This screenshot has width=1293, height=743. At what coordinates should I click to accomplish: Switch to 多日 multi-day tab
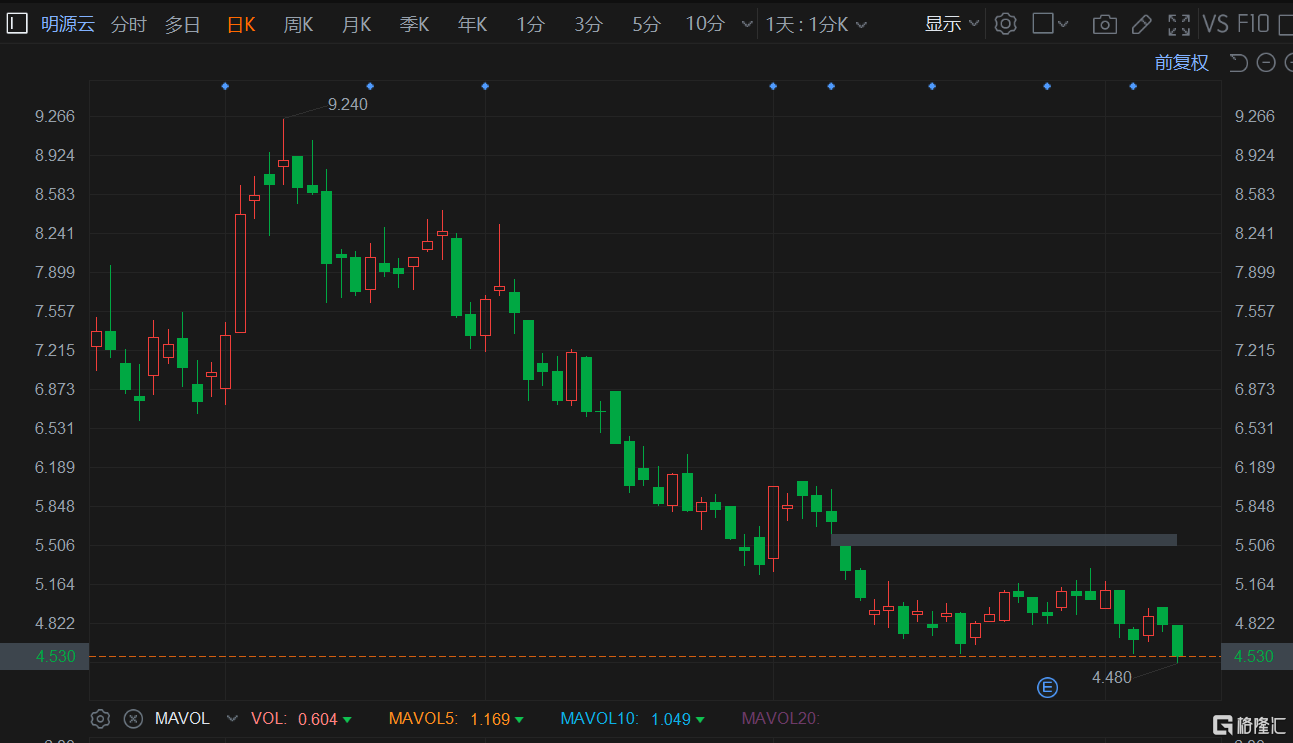click(x=183, y=24)
